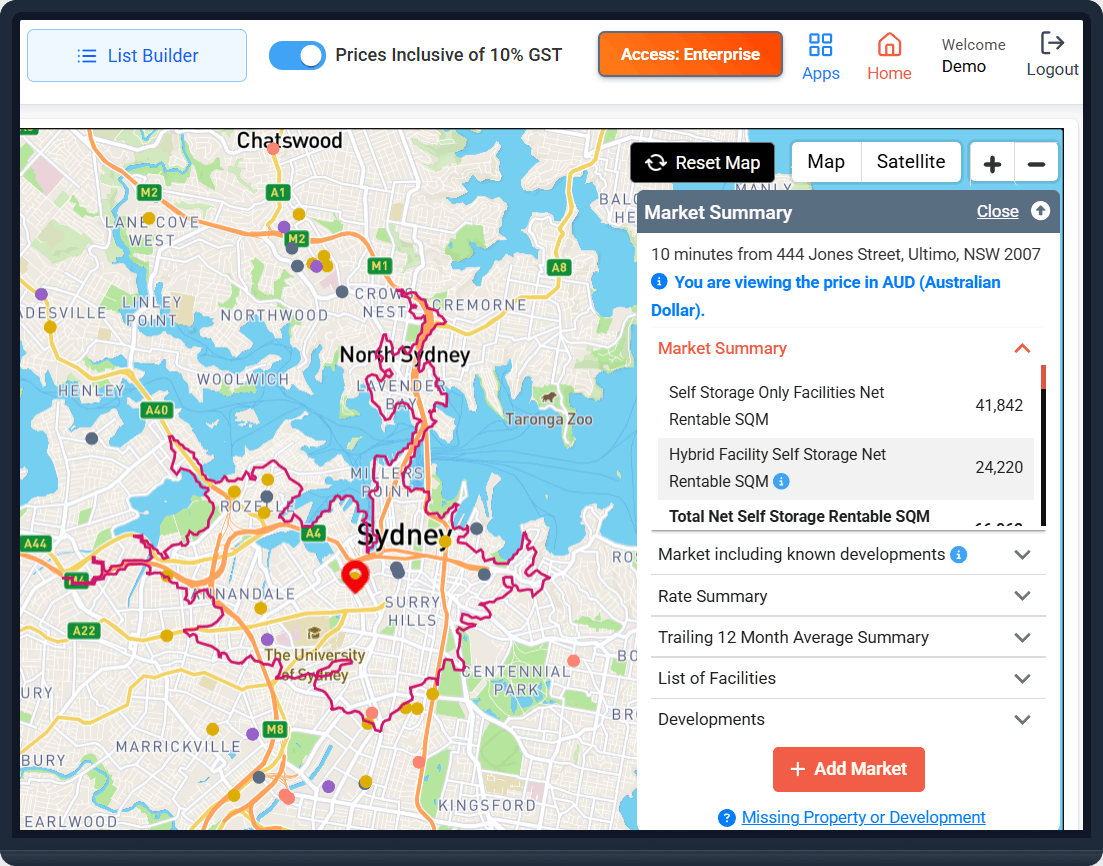Click the panel collapse up-arrow circle icon
Viewport: 1103px width, 866px height.
tap(1040, 210)
